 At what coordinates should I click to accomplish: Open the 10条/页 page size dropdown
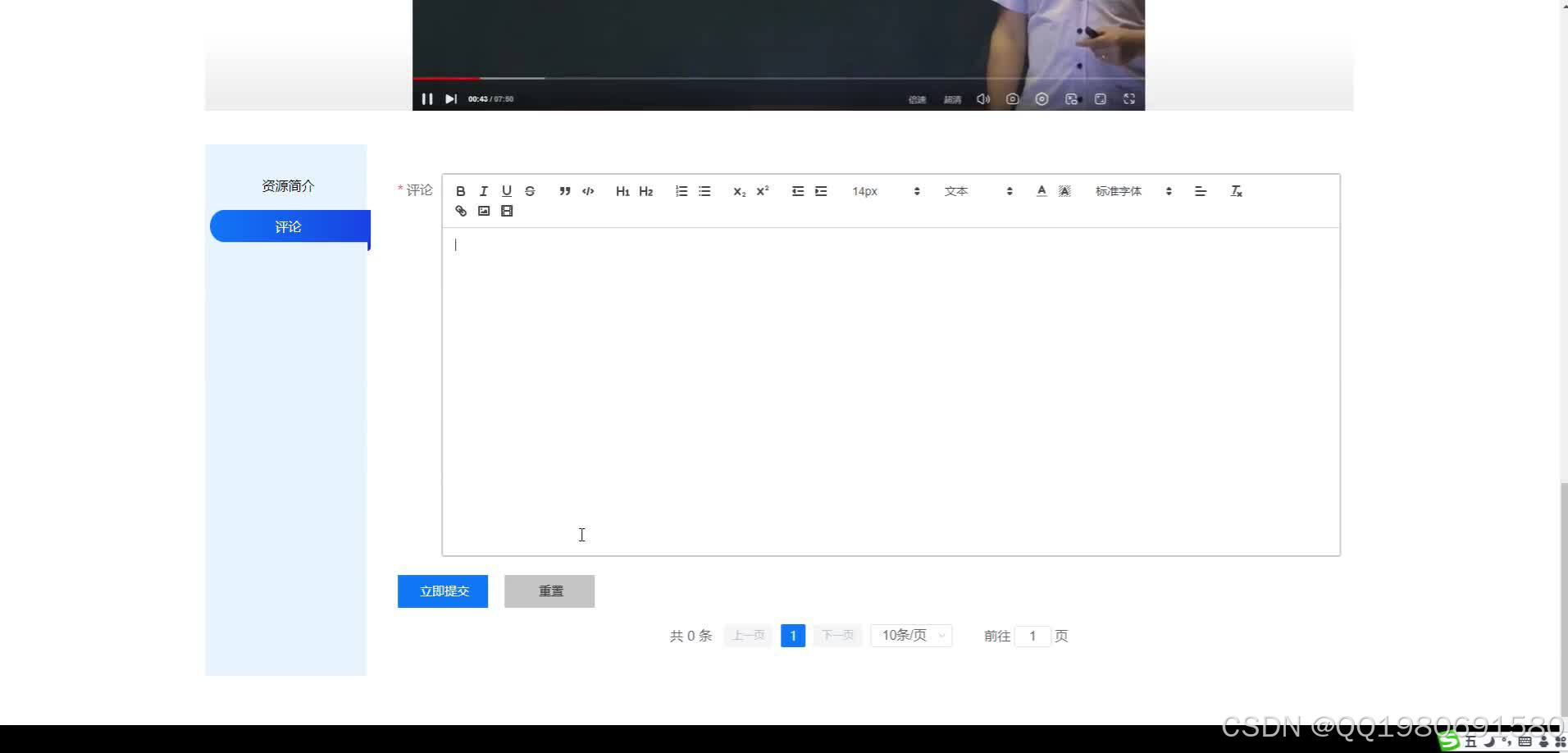(x=910, y=635)
